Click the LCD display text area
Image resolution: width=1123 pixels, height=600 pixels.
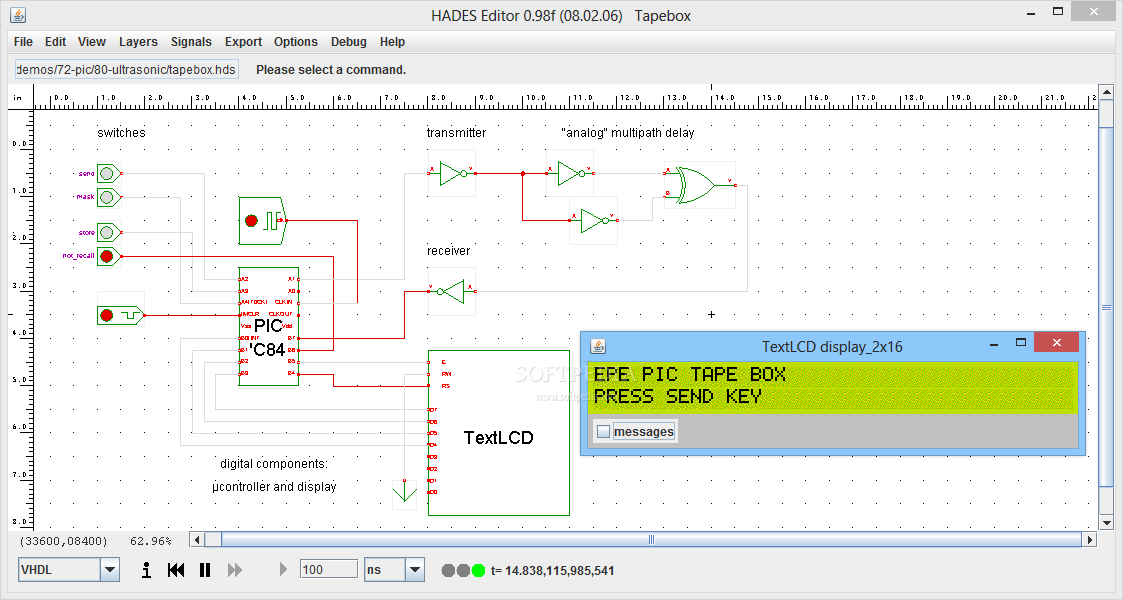[833, 387]
